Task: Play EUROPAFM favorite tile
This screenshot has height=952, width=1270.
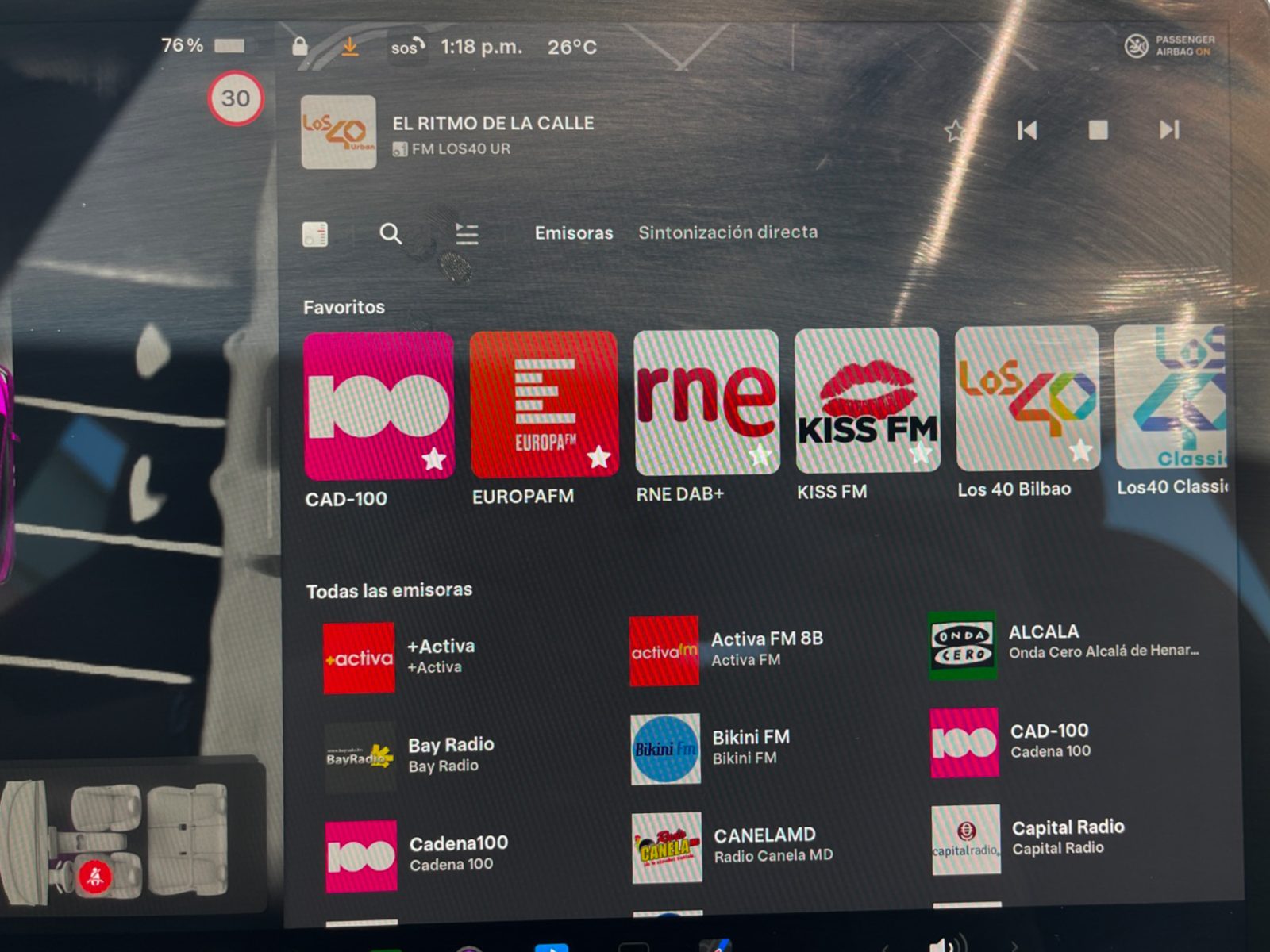Action: tap(544, 405)
